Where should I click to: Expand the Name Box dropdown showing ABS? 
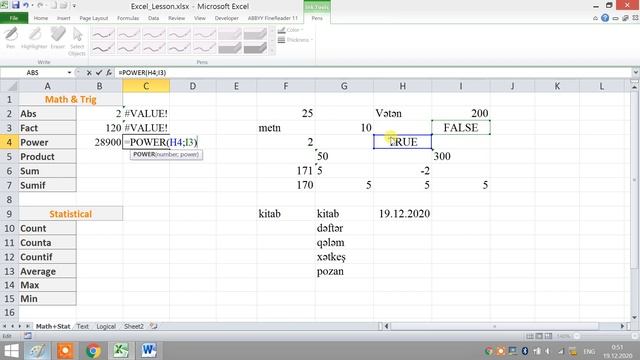69,73
